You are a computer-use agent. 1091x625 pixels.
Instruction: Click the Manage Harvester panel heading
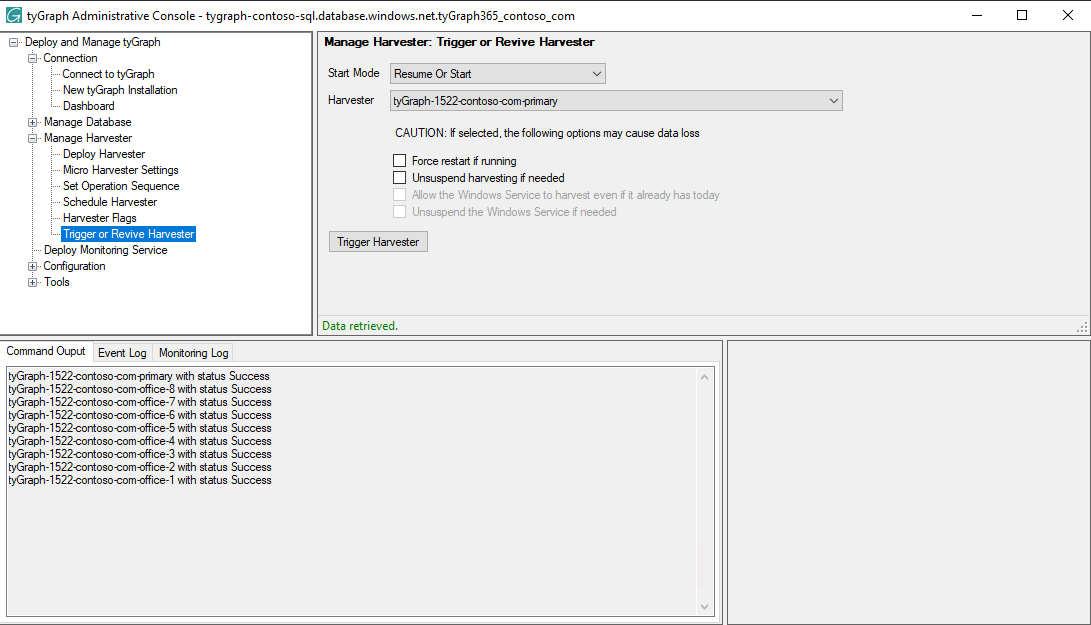pyautogui.click(x=459, y=42)
